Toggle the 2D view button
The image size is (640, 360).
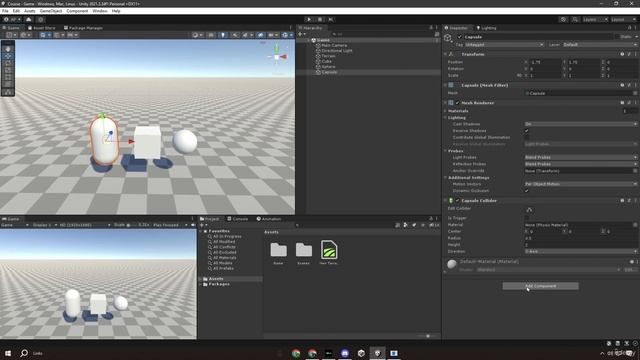click(211, 35)
